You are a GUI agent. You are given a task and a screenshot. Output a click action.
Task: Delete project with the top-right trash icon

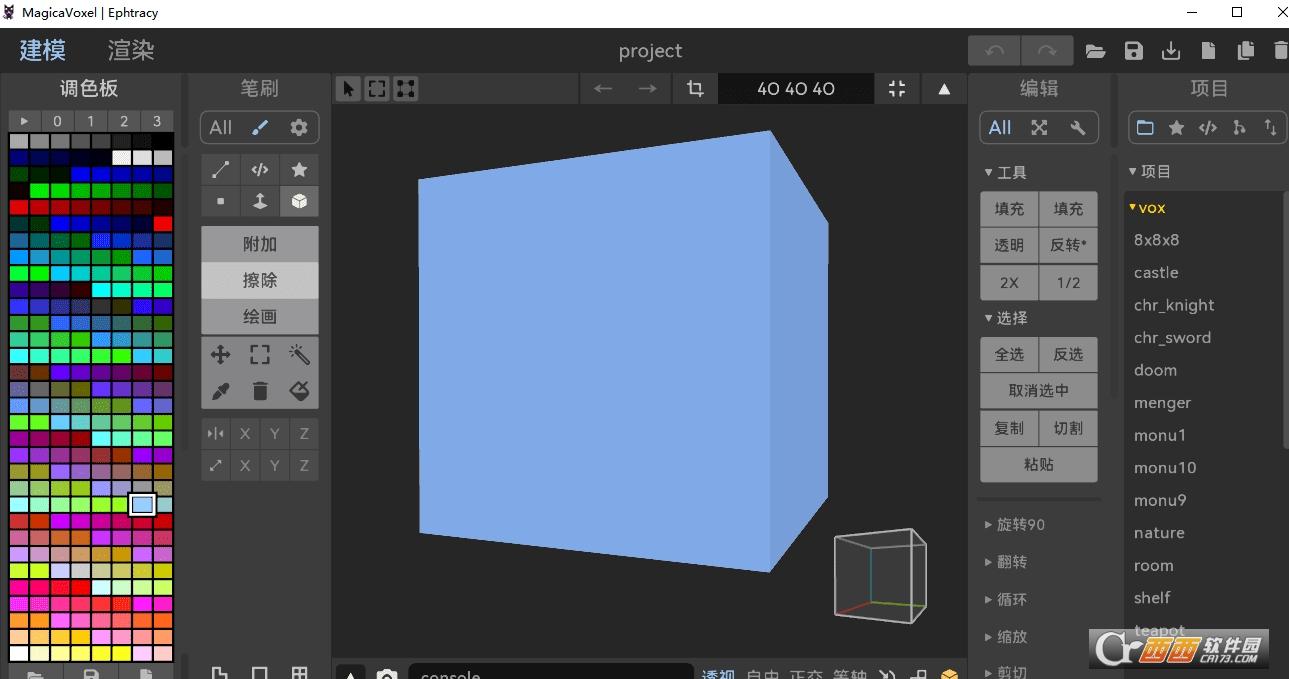pos(1280,51)
